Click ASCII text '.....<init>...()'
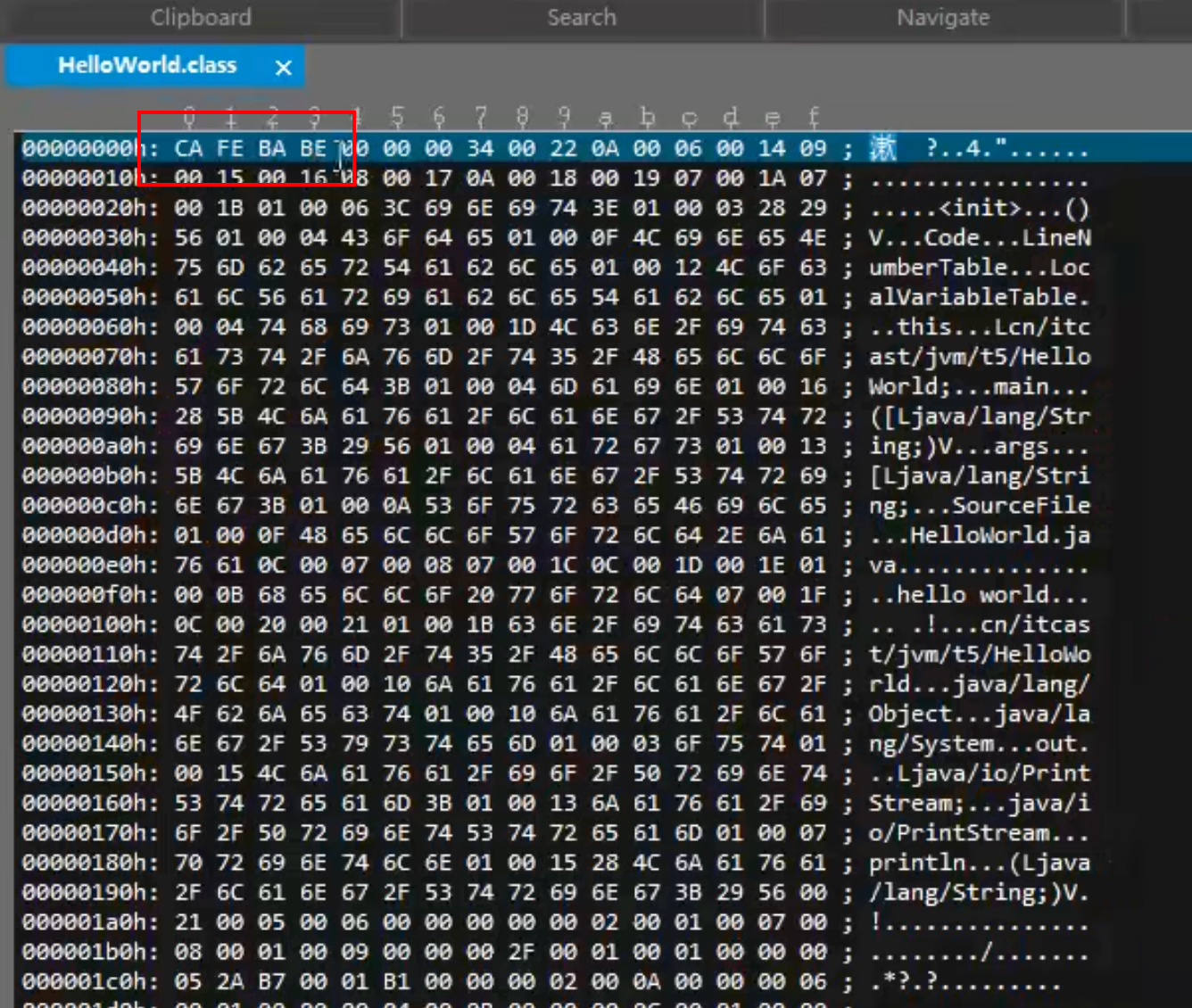 tap(980, 208)
